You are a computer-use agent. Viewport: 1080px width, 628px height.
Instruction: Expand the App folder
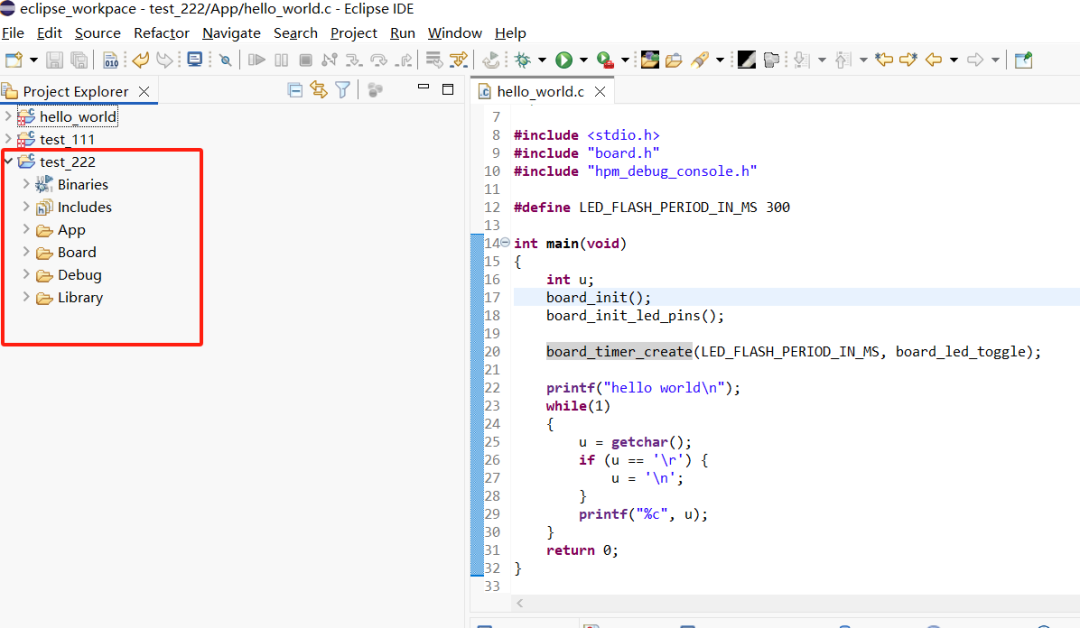tap(26, 229)
